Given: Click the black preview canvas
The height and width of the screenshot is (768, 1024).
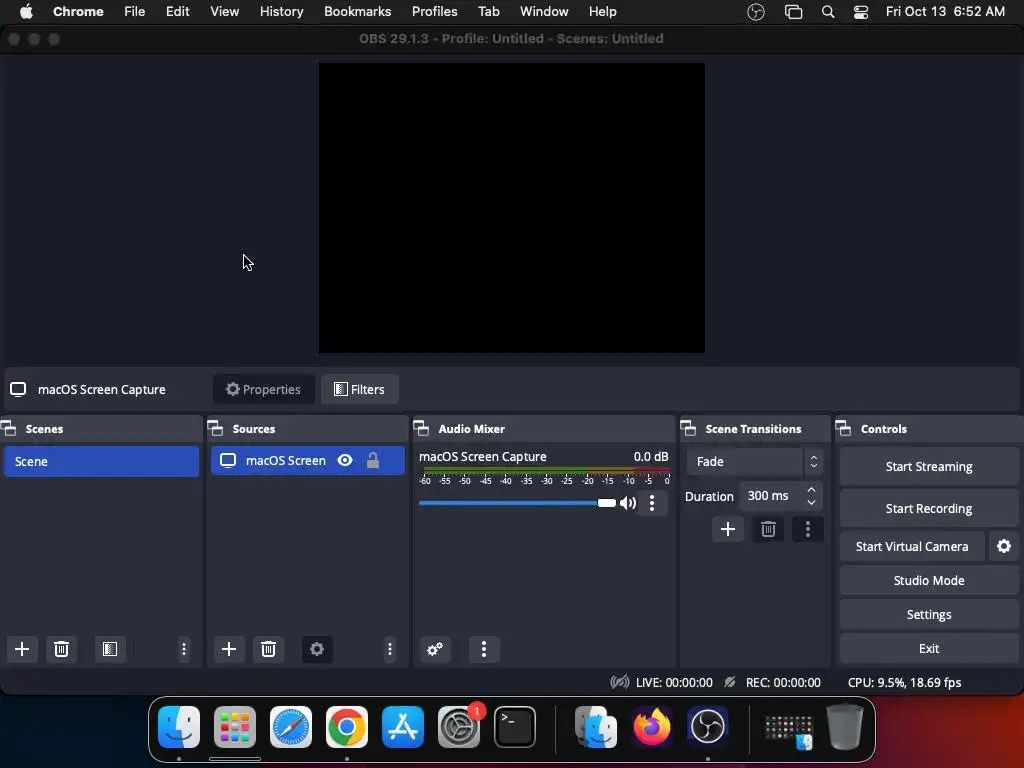Looking at the screenshot, I should pos(511,208).
